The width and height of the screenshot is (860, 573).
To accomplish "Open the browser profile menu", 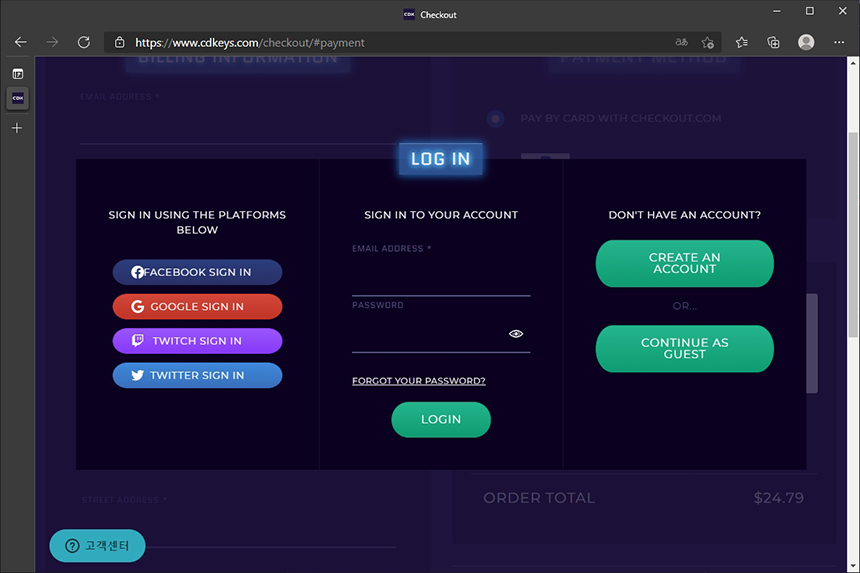I will [806, 42].
